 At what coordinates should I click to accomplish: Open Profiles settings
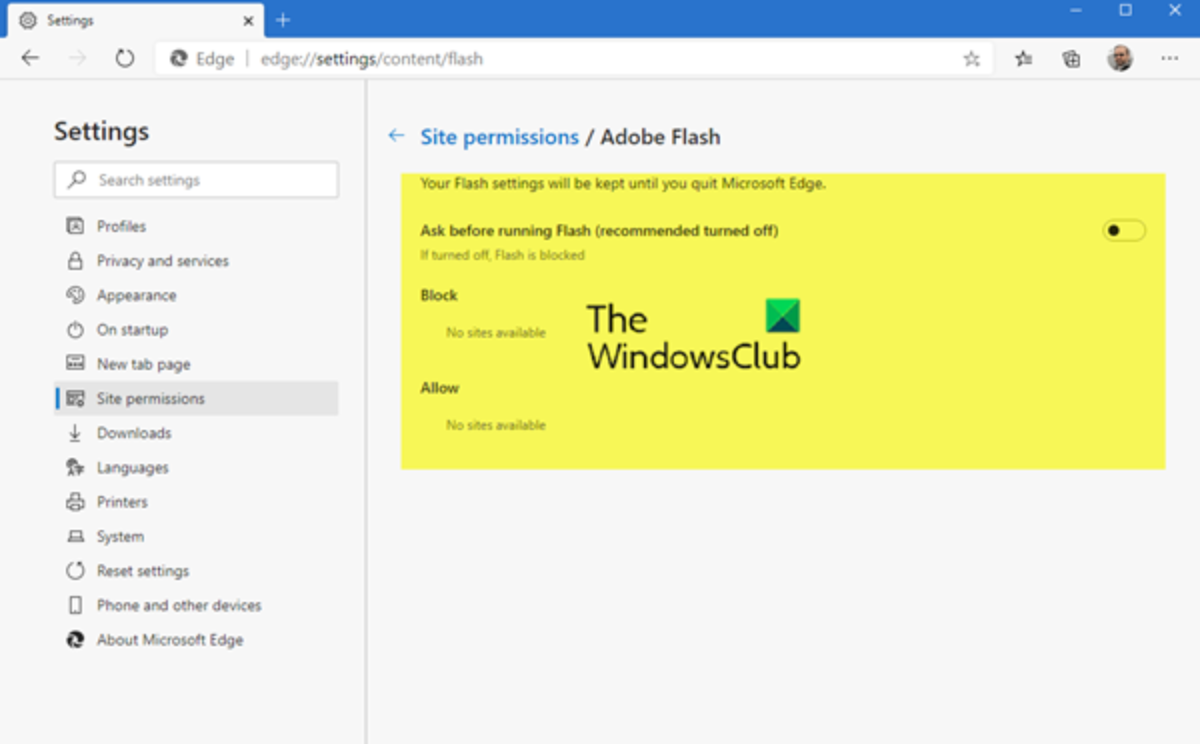(x=196, y=226)
